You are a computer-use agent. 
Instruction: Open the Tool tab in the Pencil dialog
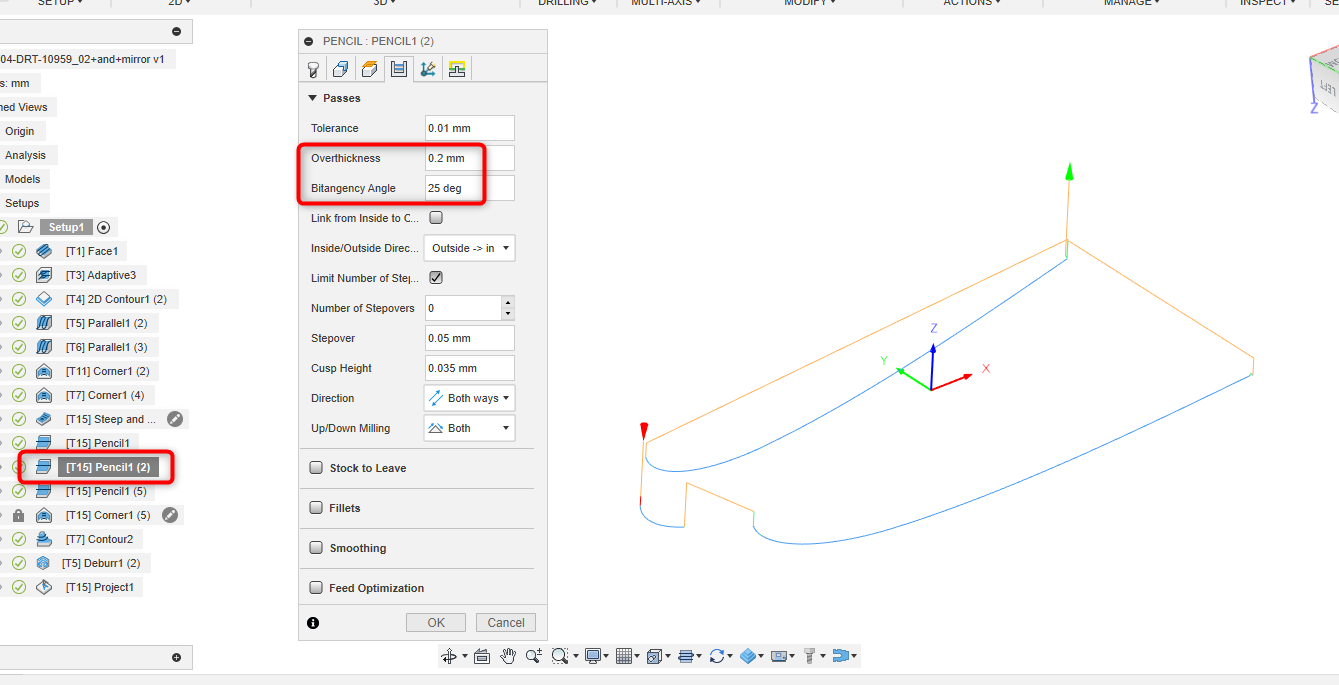point(313,68)
